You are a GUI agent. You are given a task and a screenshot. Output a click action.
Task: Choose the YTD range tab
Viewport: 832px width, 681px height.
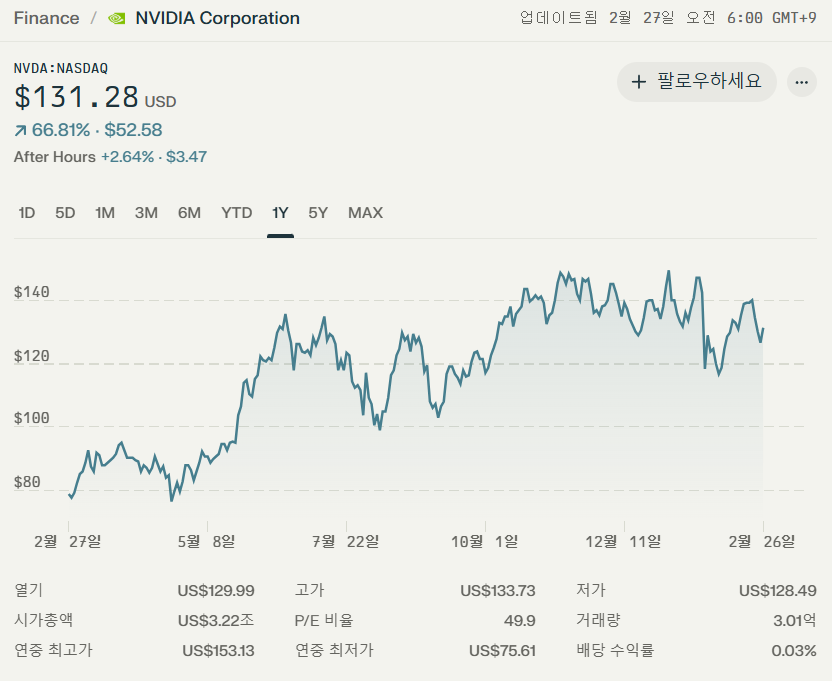[x=237, y=213]
